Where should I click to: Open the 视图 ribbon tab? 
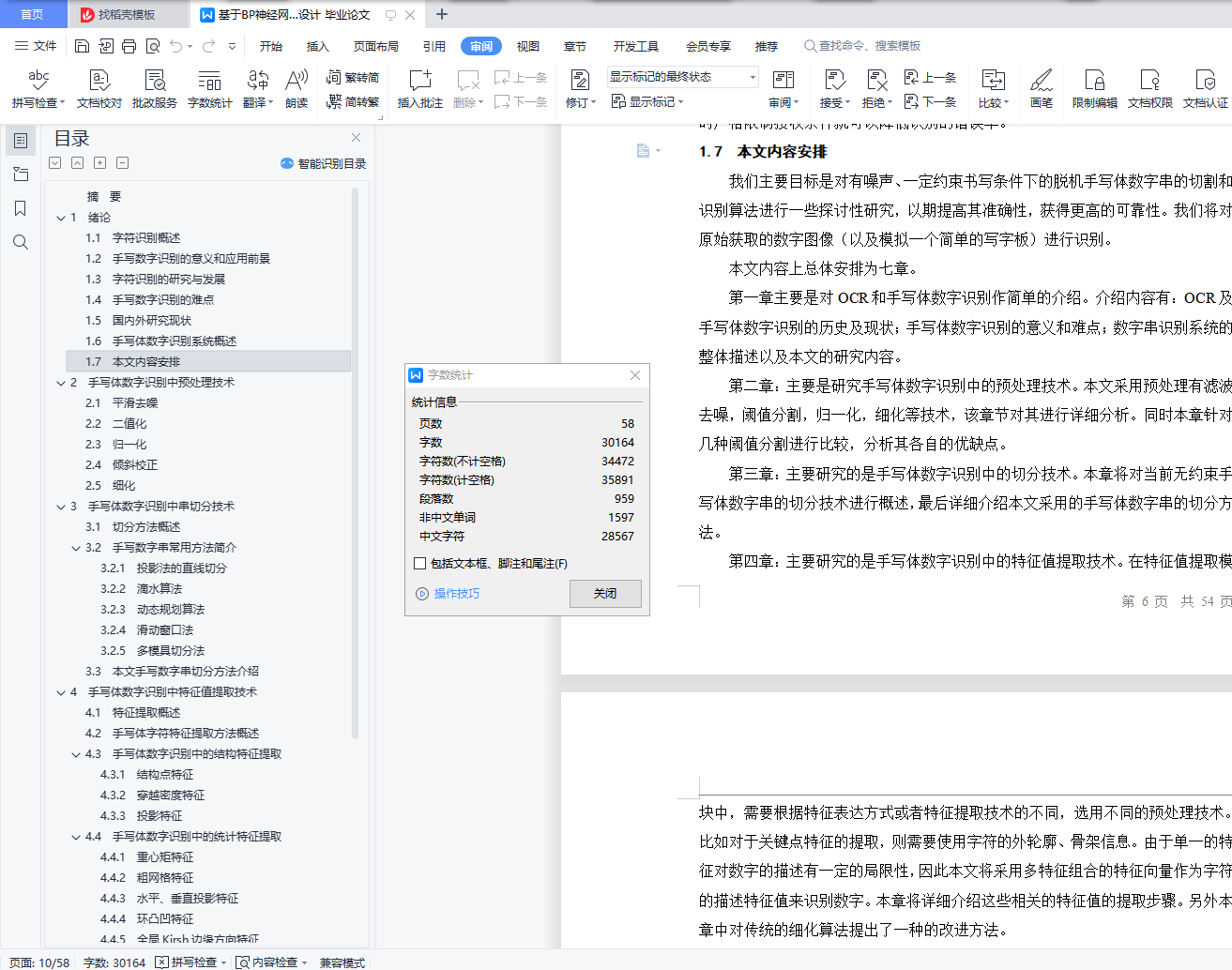pyautogui.click(x=528, y=46)
